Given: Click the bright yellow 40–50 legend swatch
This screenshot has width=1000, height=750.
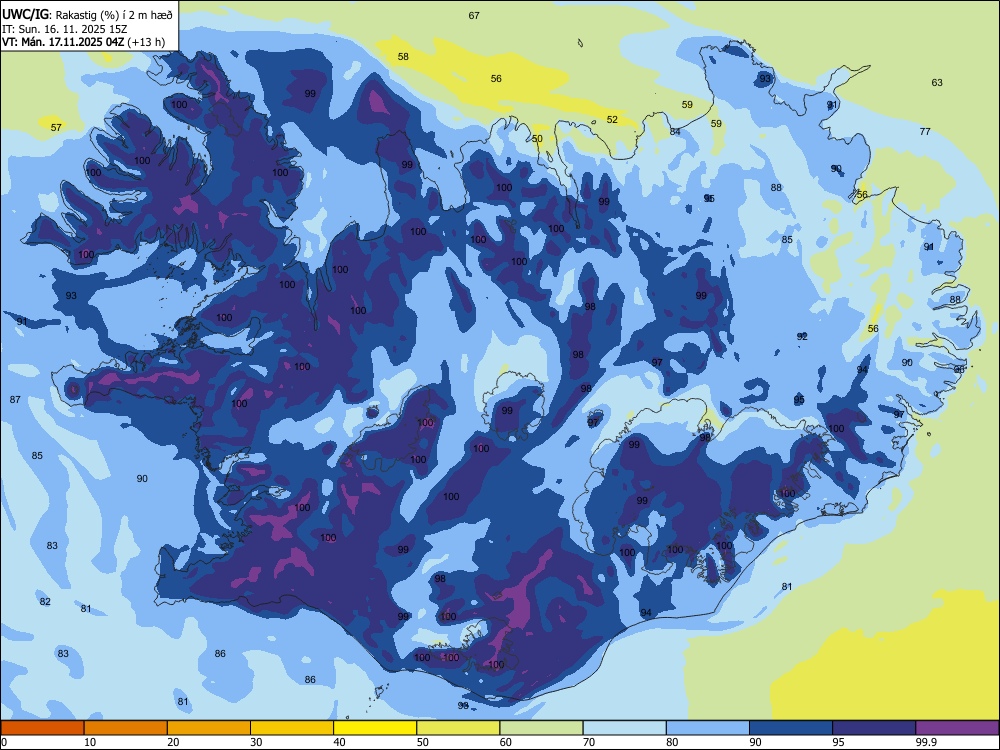Looking at the screenshot, I should click(375, 728).
